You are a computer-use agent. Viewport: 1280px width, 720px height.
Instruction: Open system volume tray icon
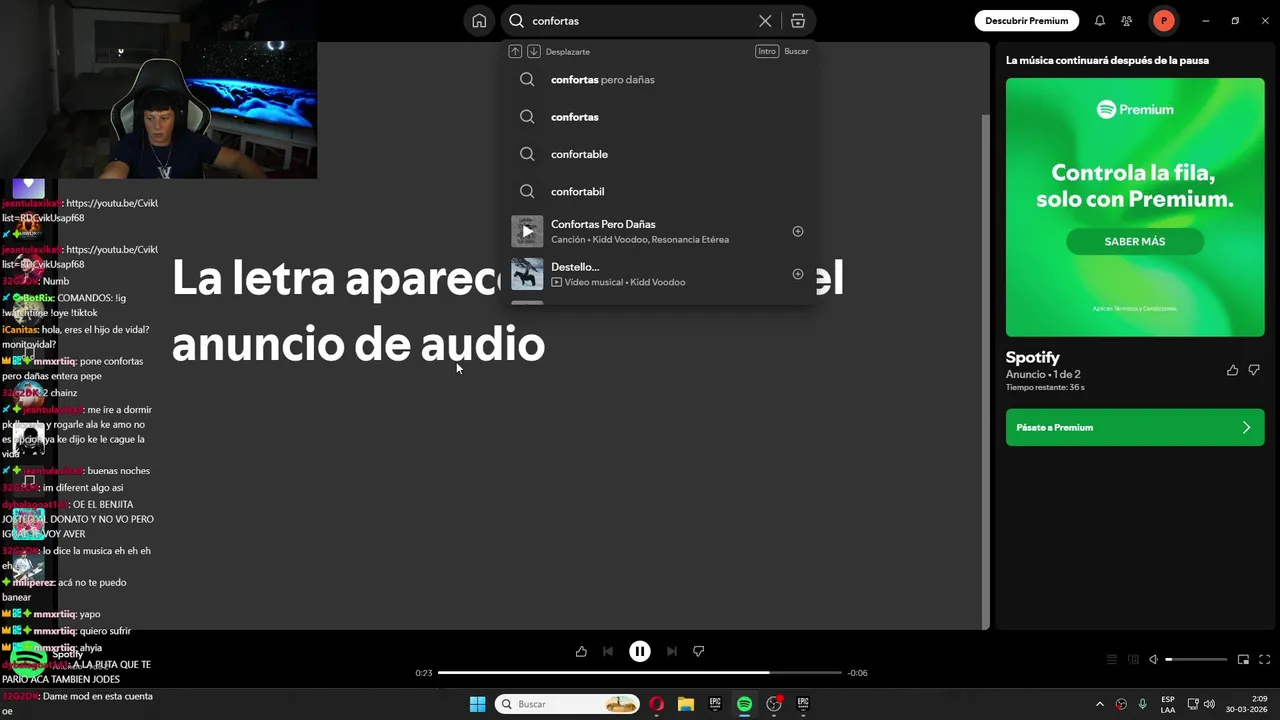tap(1209, 704)
